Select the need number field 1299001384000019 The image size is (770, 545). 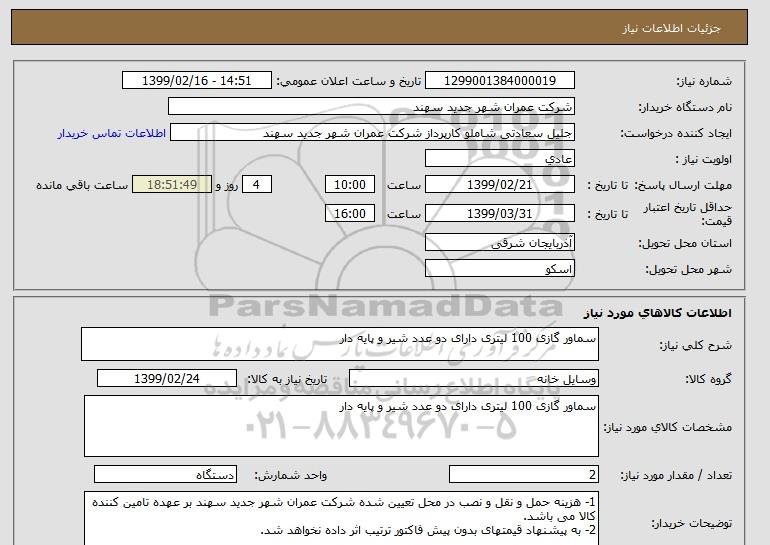click(499, 81)
